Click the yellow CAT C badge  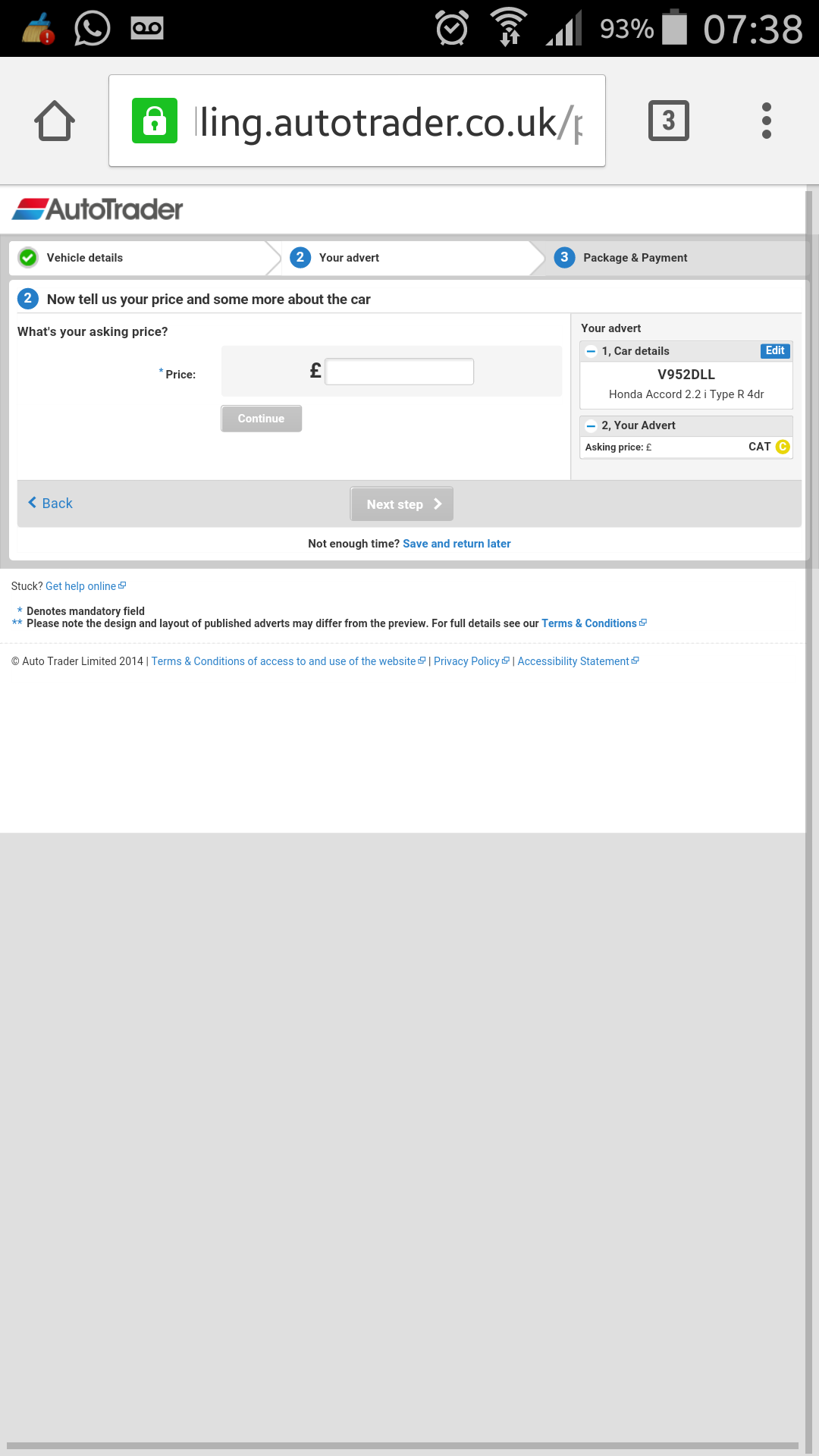pos(783,447)
